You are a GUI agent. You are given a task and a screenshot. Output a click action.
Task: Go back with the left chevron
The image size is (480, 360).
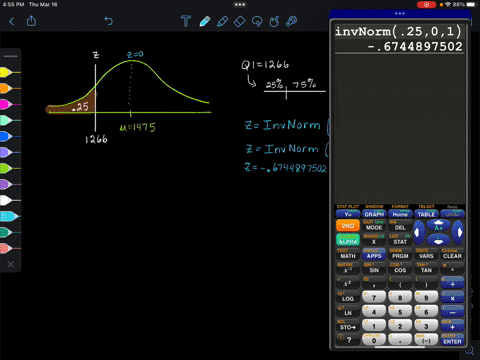12,22
